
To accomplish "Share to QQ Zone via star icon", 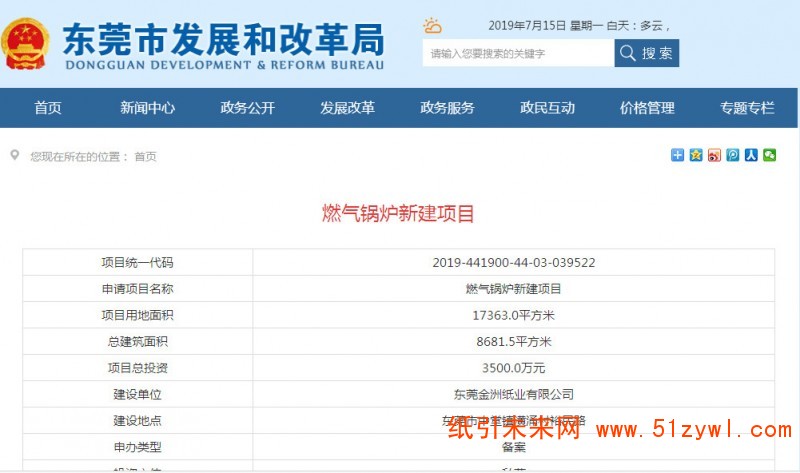I will (x=695, y=155).
